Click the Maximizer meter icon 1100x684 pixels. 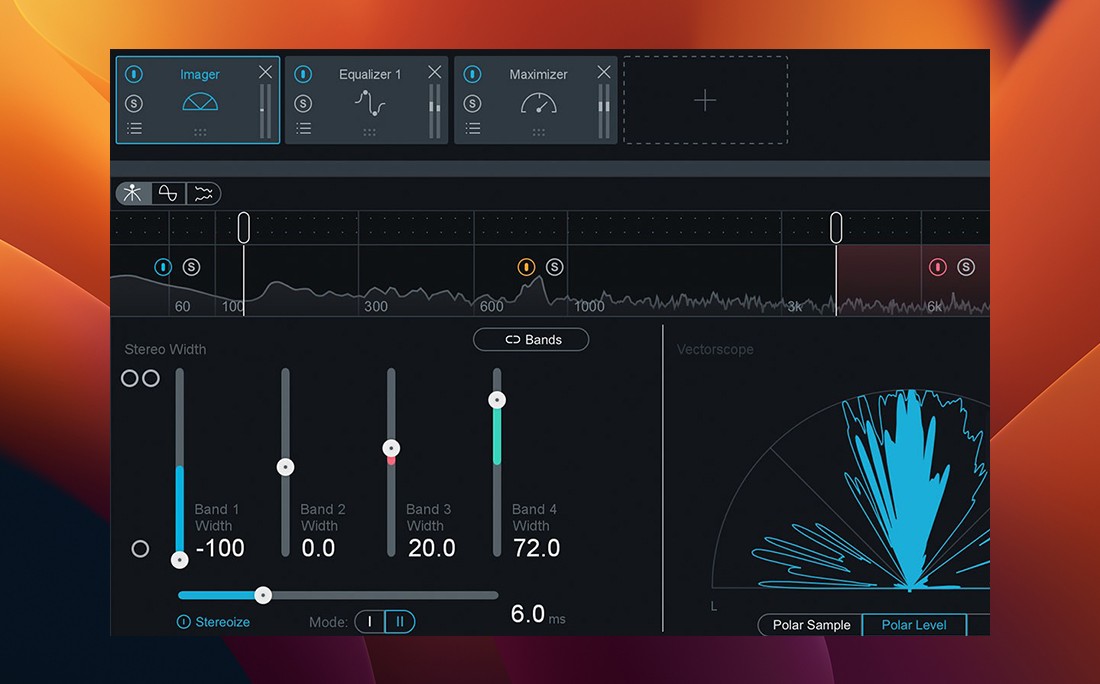(x=538, y=102)
